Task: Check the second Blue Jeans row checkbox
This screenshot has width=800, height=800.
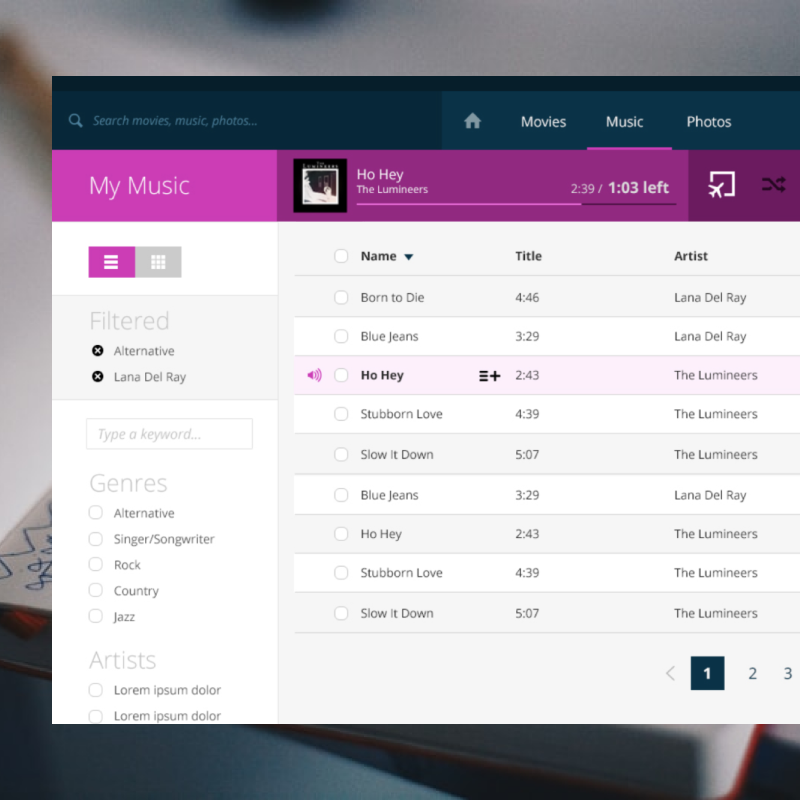Action: [341, 495]
